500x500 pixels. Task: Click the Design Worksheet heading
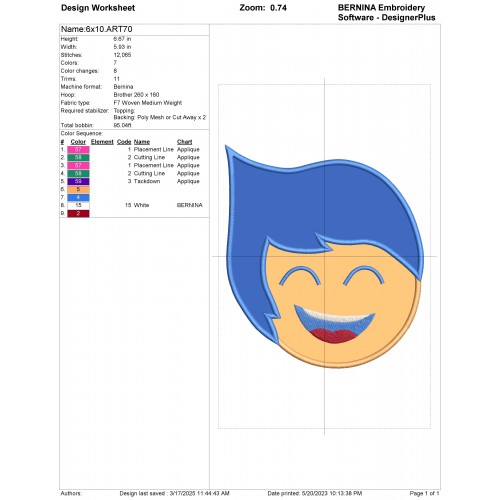[x=98, y=8]
